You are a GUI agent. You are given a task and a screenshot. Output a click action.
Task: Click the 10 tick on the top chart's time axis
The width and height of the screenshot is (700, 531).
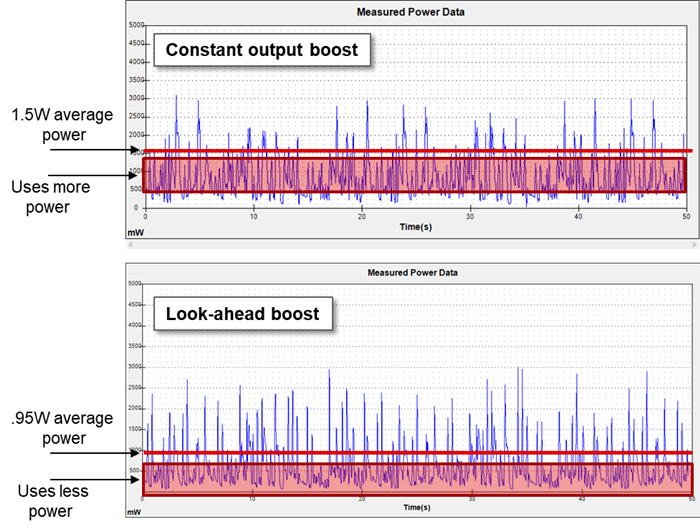click(254, 216)
